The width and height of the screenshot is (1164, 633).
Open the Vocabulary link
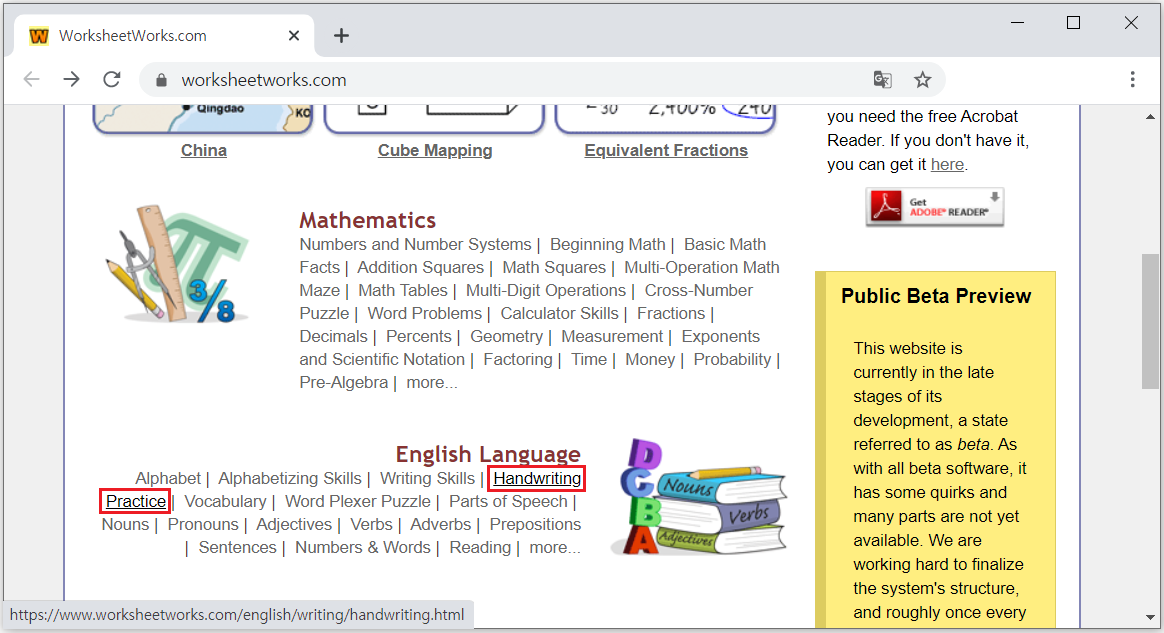[x=225, y=502]
